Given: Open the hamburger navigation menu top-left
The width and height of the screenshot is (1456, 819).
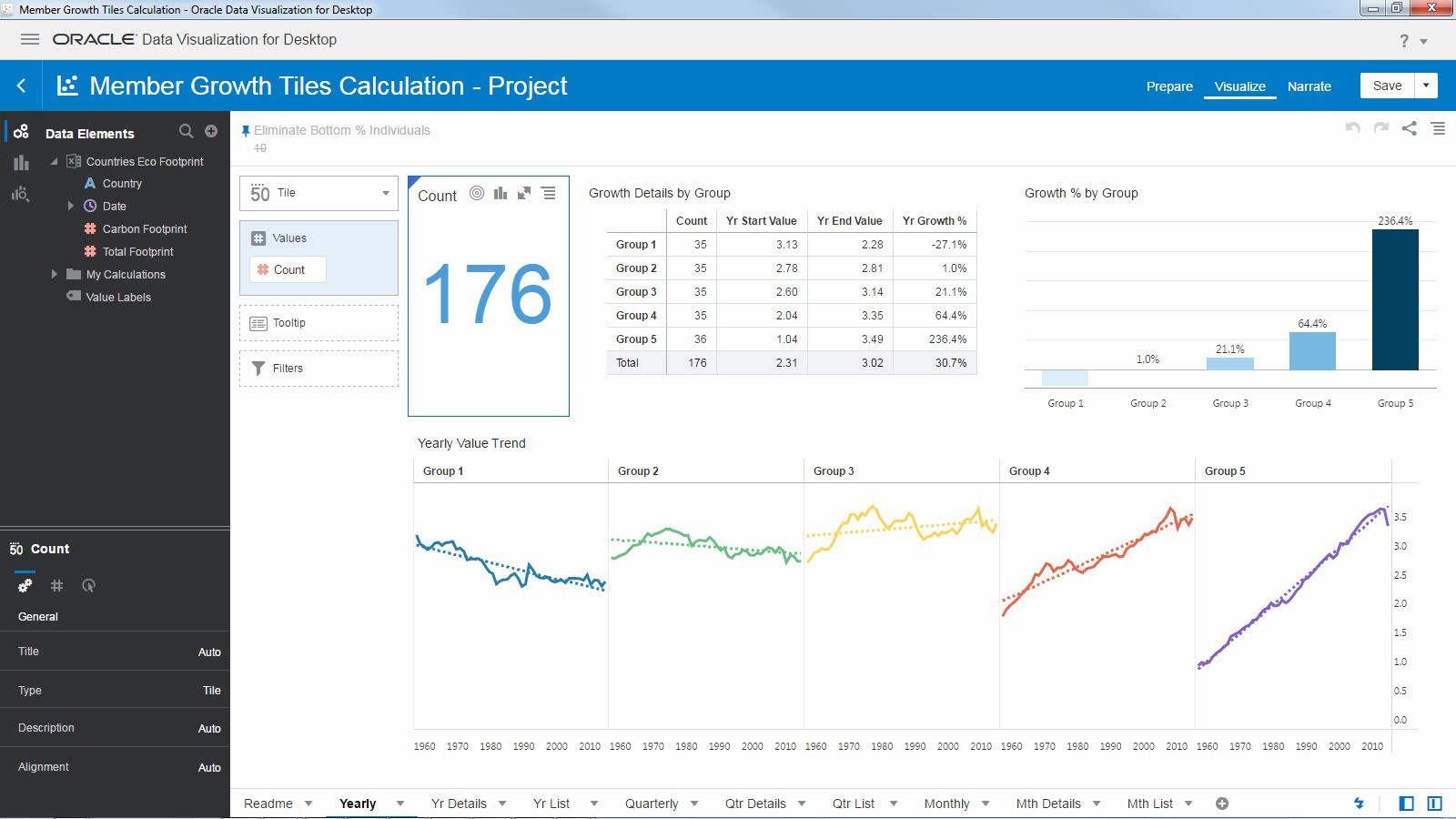Looking at the screenshot, I should point(30,39).
